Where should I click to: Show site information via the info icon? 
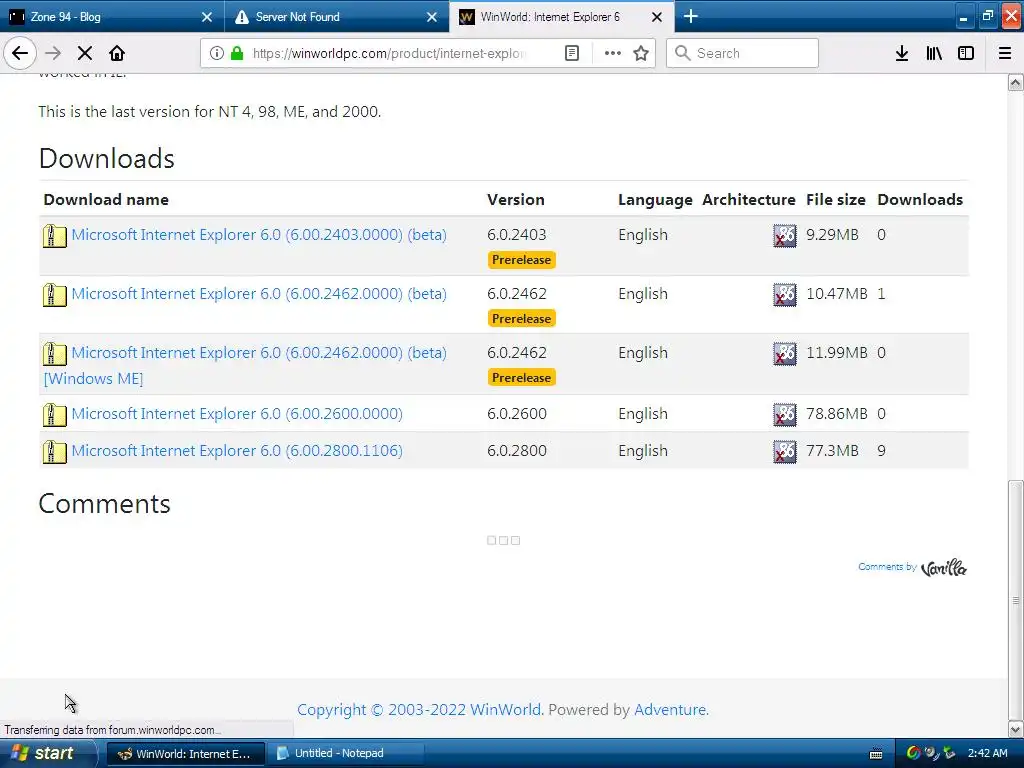coord(216,53)
